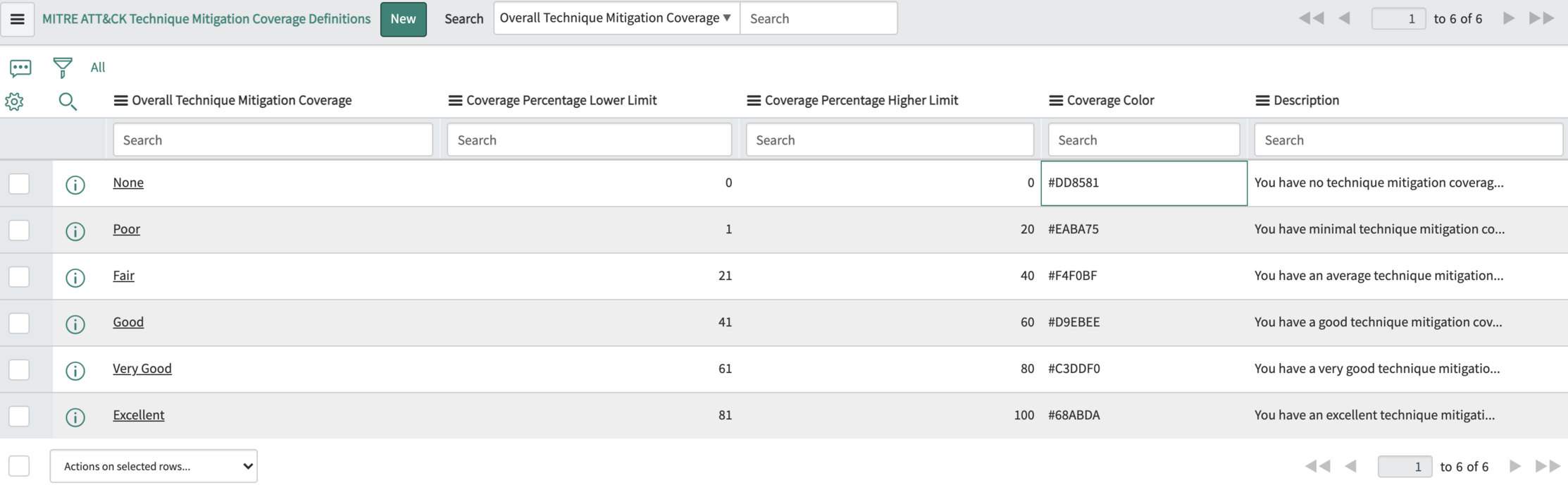Jump to last page in bottom pagination
This screenshot has width=1568, height=485.
coord(1548,466)
